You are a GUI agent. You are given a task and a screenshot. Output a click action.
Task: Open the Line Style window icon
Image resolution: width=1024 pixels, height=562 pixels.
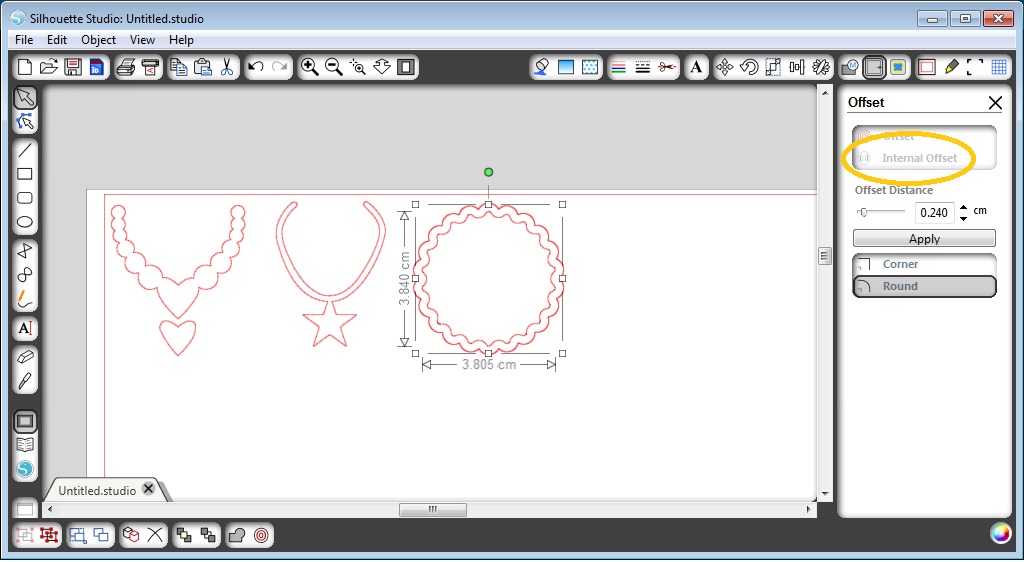click(643, 67)
